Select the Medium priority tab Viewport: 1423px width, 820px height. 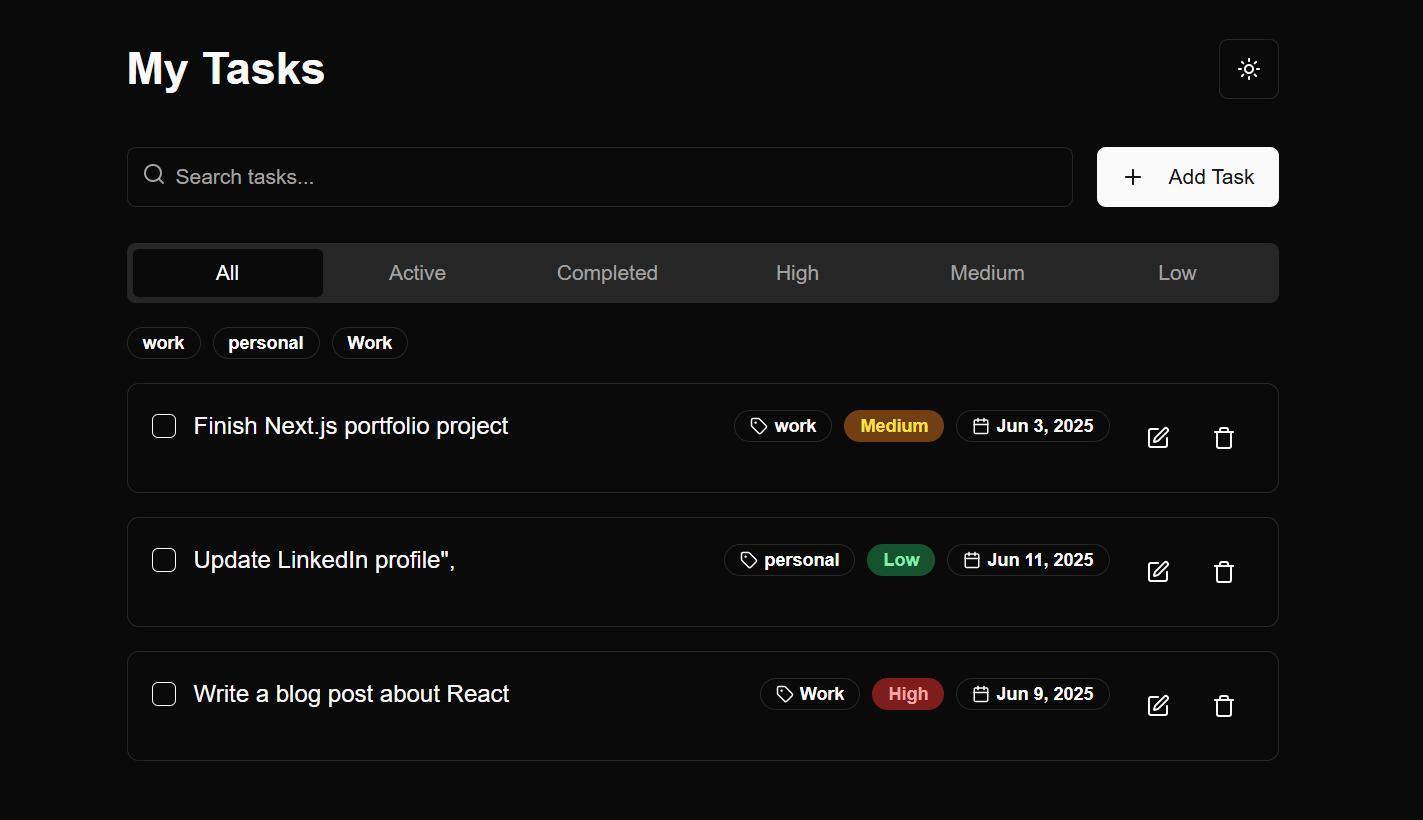click(x=987, y=273)
